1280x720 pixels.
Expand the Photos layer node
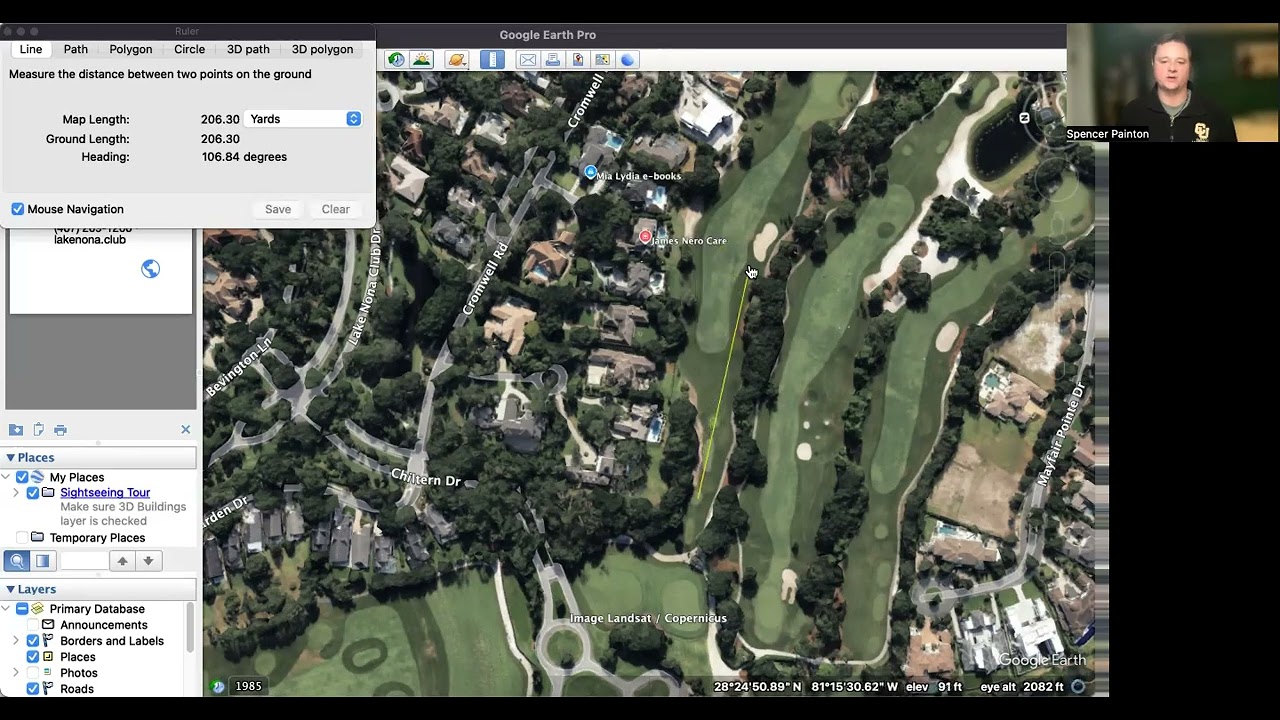coord(16,673)
